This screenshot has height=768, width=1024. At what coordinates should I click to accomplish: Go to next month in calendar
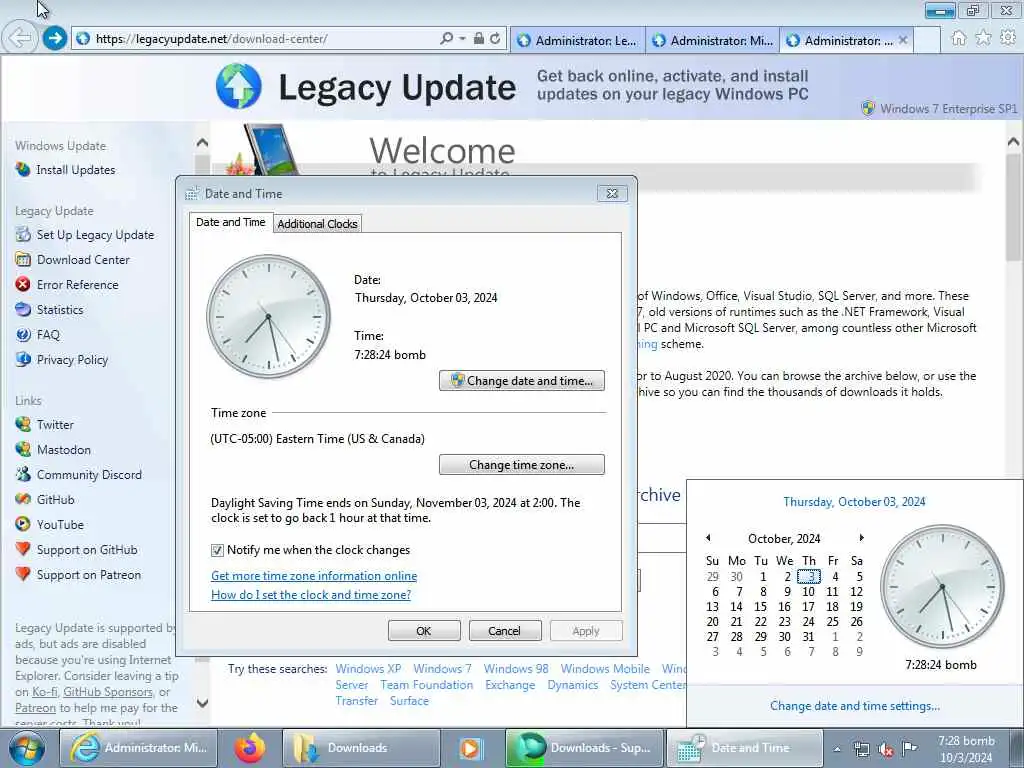[861, 538]
